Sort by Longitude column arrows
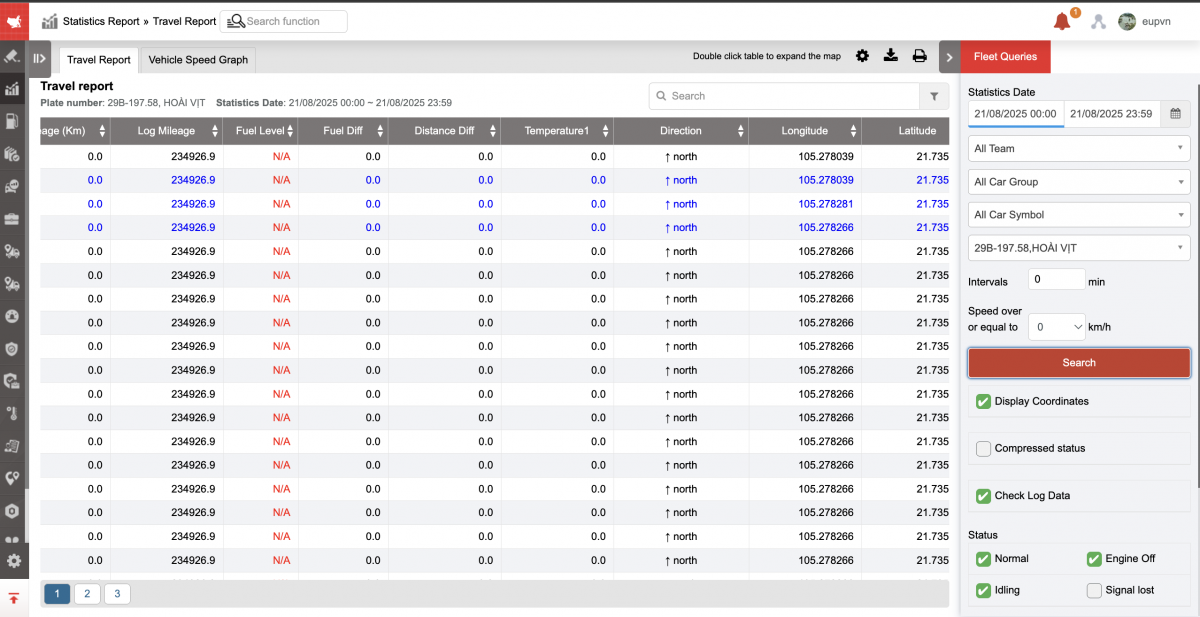Viewport: 1200px width, 617px height. tap(852, 131)
